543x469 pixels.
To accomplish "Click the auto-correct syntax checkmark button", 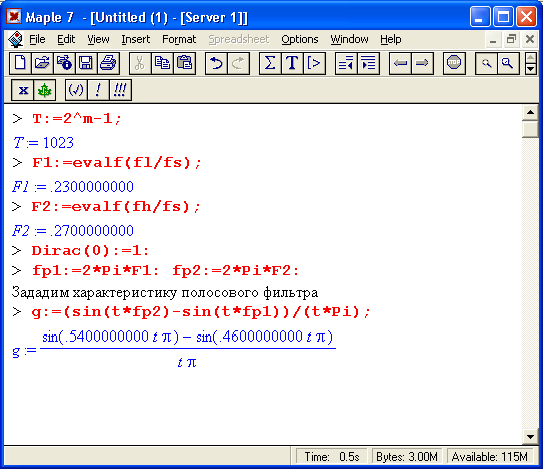I will pos(76,90).
